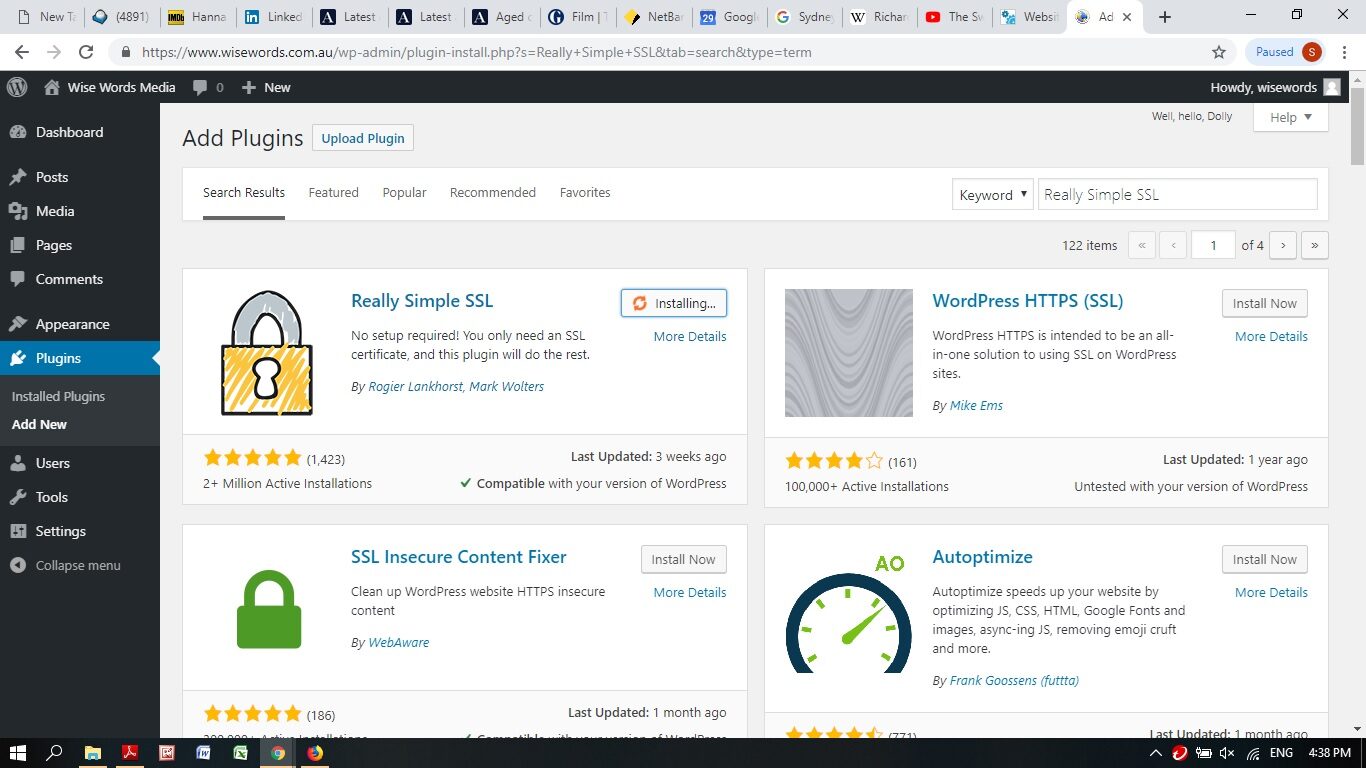Open a new browser tab
Image resolution: width=1366 pixels, height=768 pixels.
[x=1165, y=16]
